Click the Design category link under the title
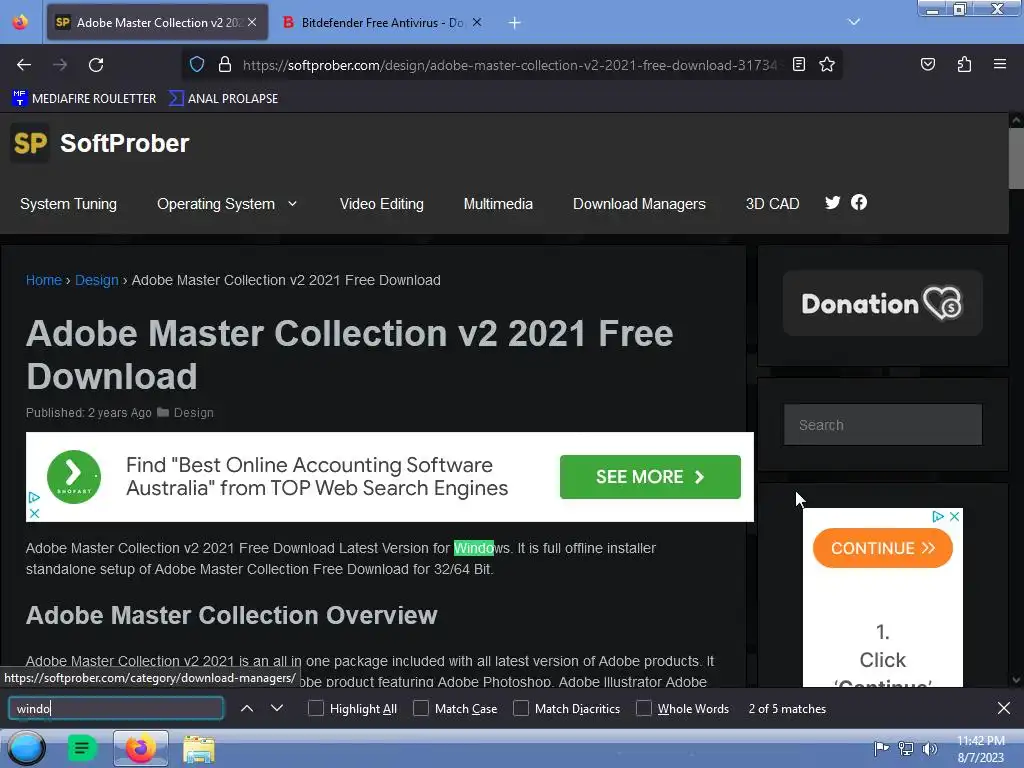Viewport: 1024px width, 768px height. [x=193, y=413]
